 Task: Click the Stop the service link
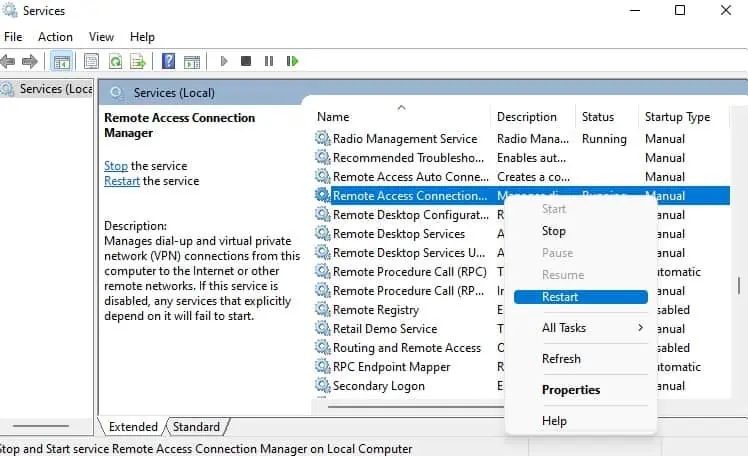(x=115, y=166)
